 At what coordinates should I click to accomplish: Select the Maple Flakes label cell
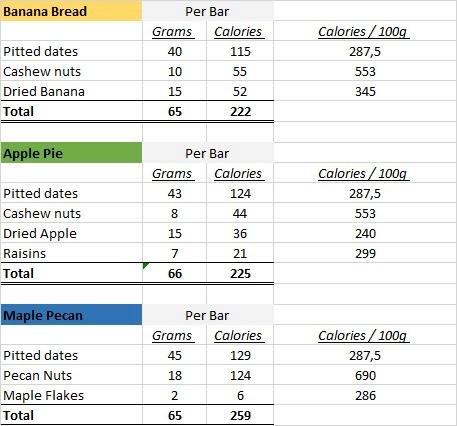(x=71, y=395)
